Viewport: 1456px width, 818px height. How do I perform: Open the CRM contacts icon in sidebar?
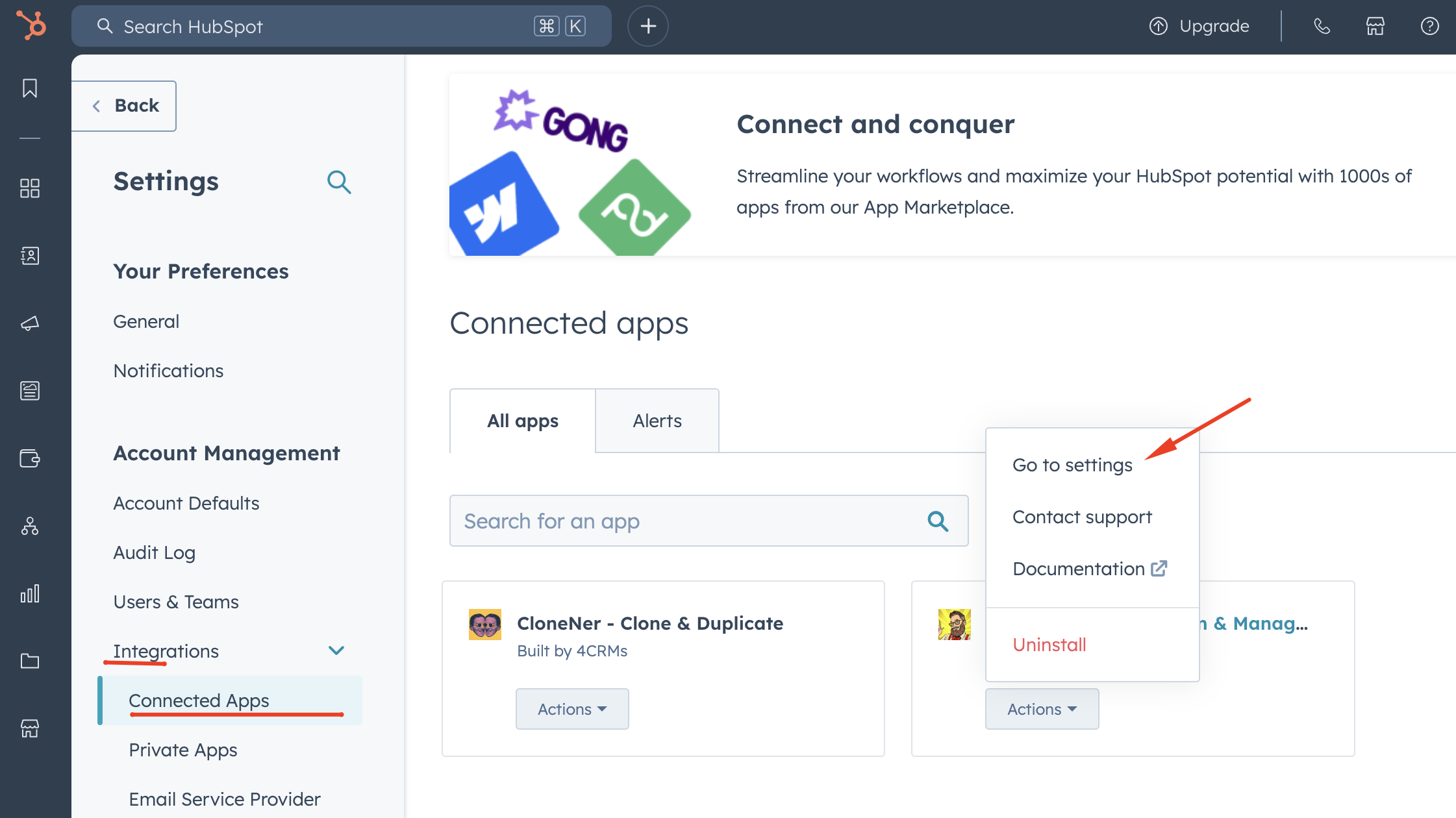click(x=30, y=255)
